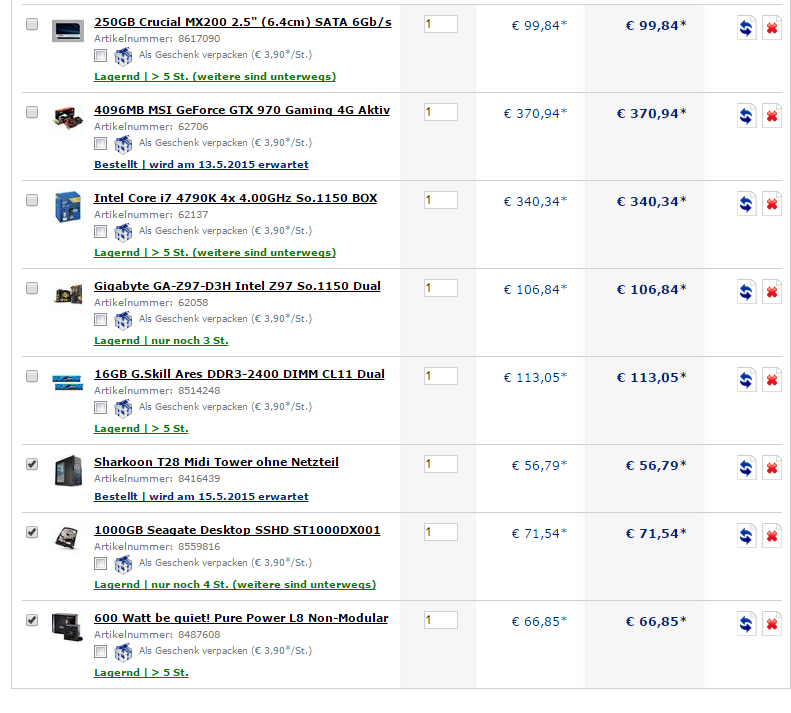791x713 pixels.
Task: Open 250GB Crucial MX200 product link
Action: pyautogui.click(x=243, y=22)
